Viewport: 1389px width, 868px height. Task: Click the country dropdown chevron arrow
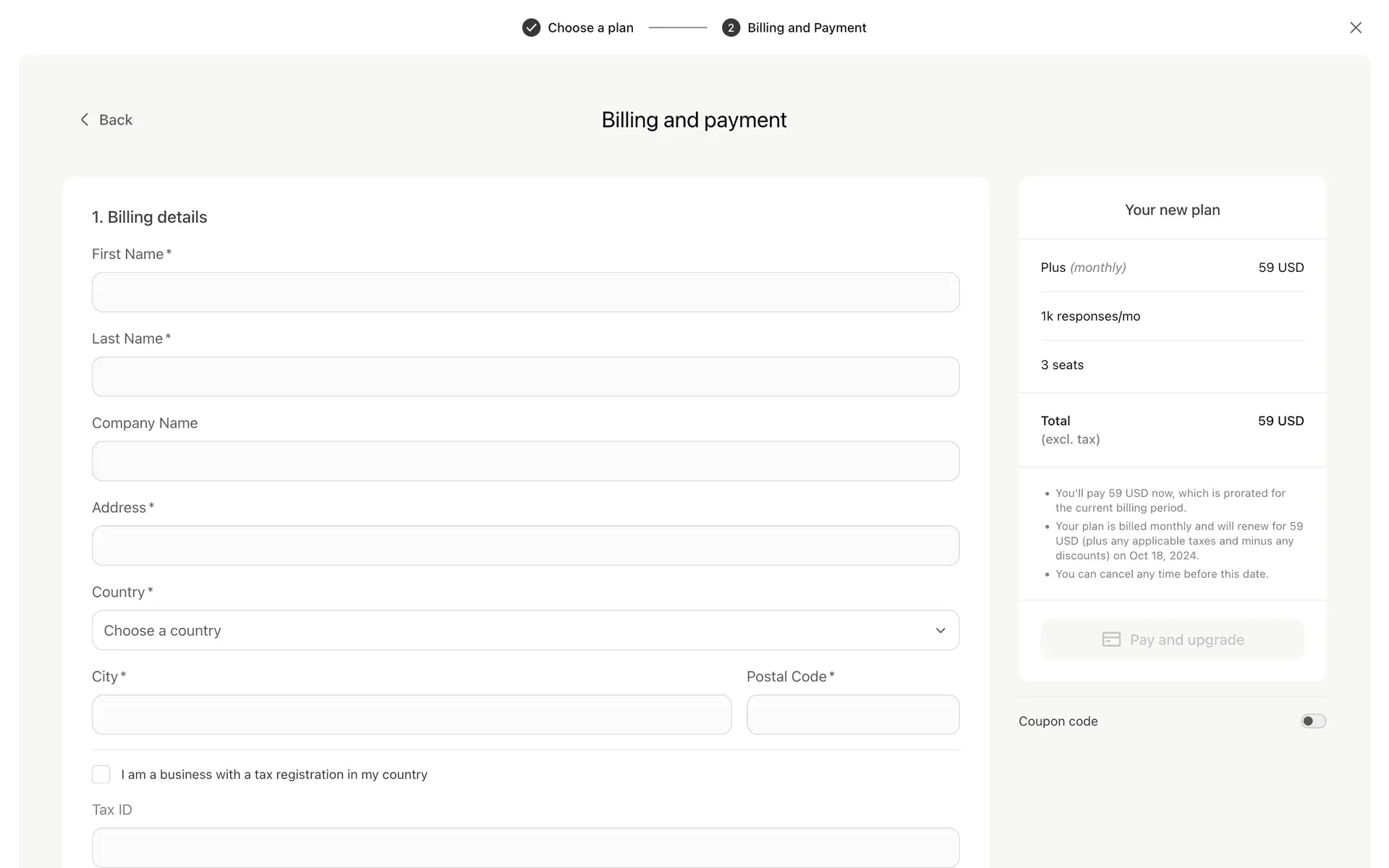940,630
